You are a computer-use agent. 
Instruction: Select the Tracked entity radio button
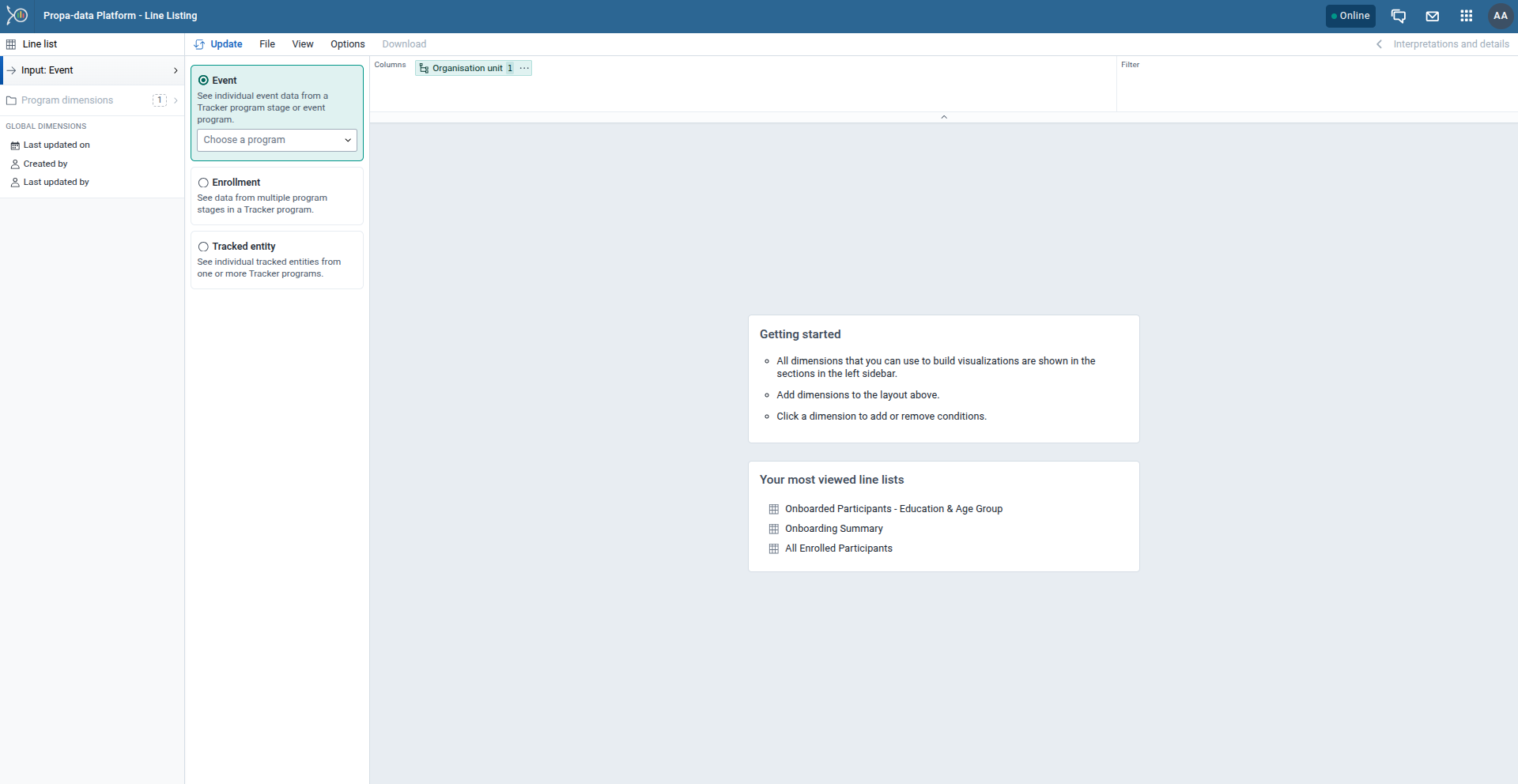203,247
